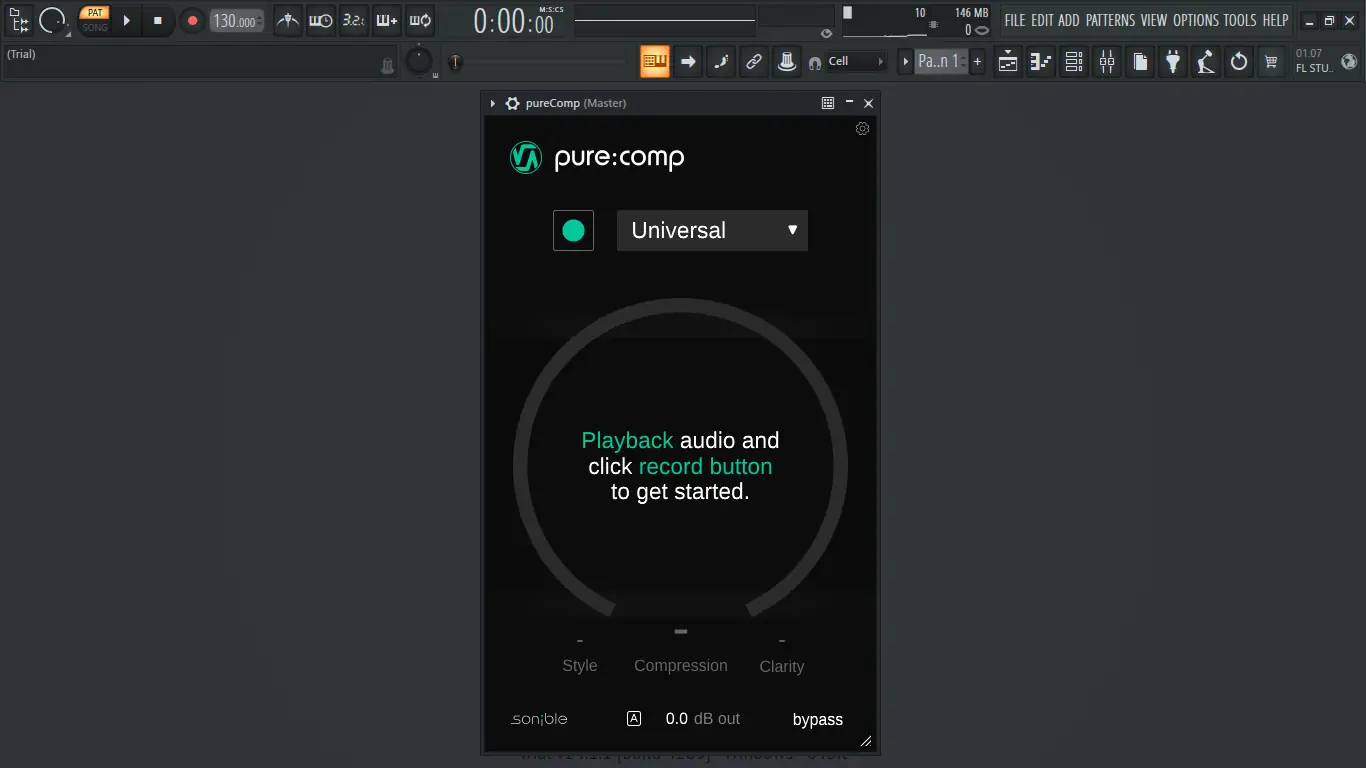This screenshot has height=768, width=1366.
Task: Expand the pureComp plugin options arrow
Action: pos(491,103)
